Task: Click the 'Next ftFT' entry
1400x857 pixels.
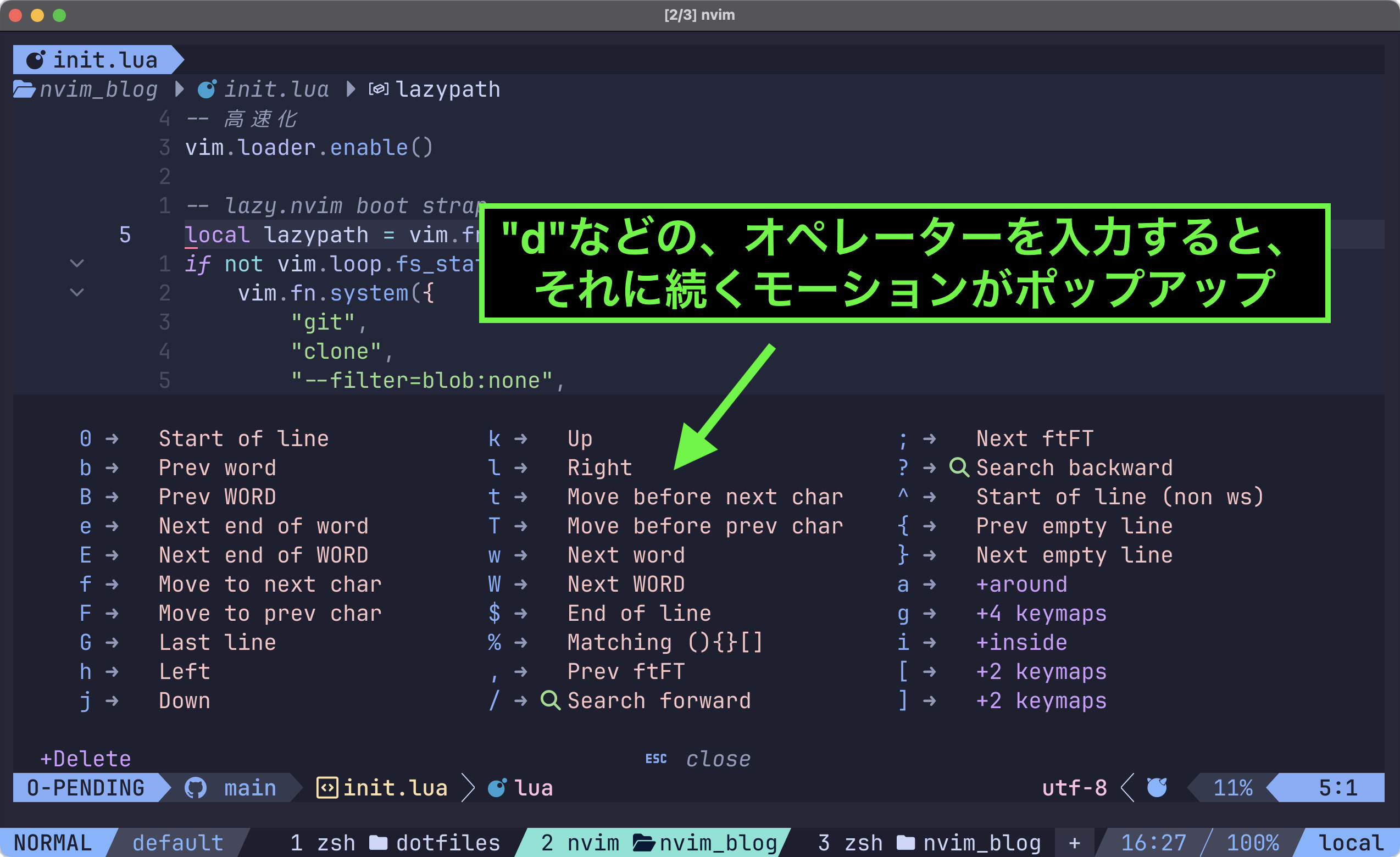Action: click(x=1035, y=438)
